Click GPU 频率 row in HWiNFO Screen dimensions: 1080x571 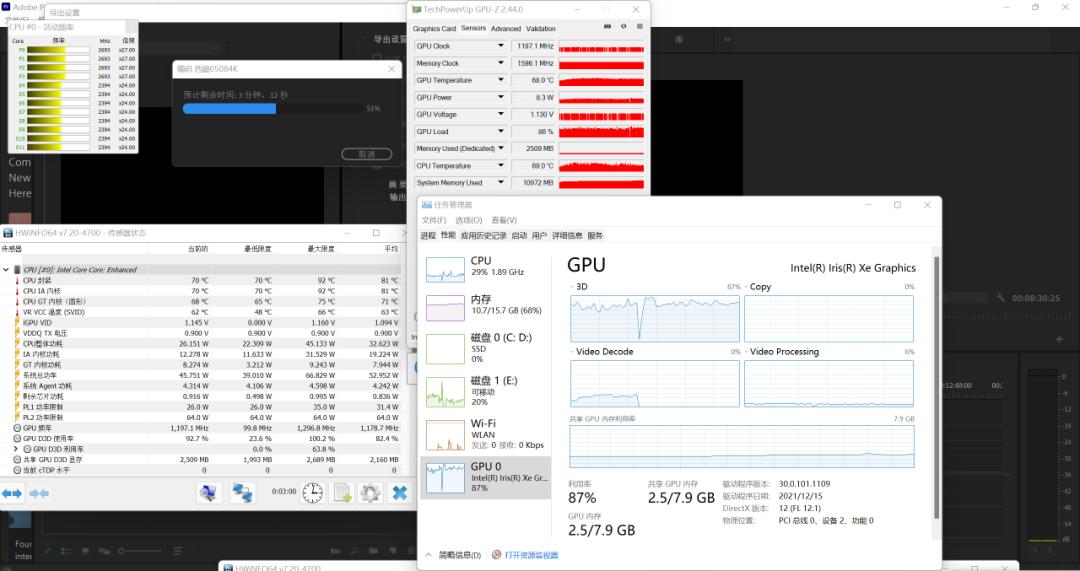(201, 428)
